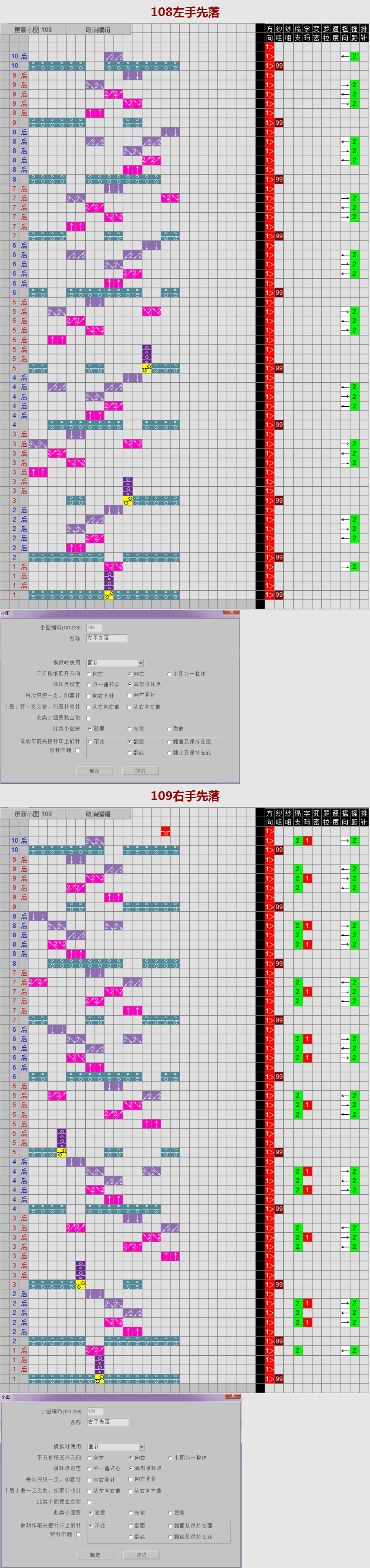Click 取消 in the 109 dialog
Screen dimensions: 370x1568
tap(141, 1555)
